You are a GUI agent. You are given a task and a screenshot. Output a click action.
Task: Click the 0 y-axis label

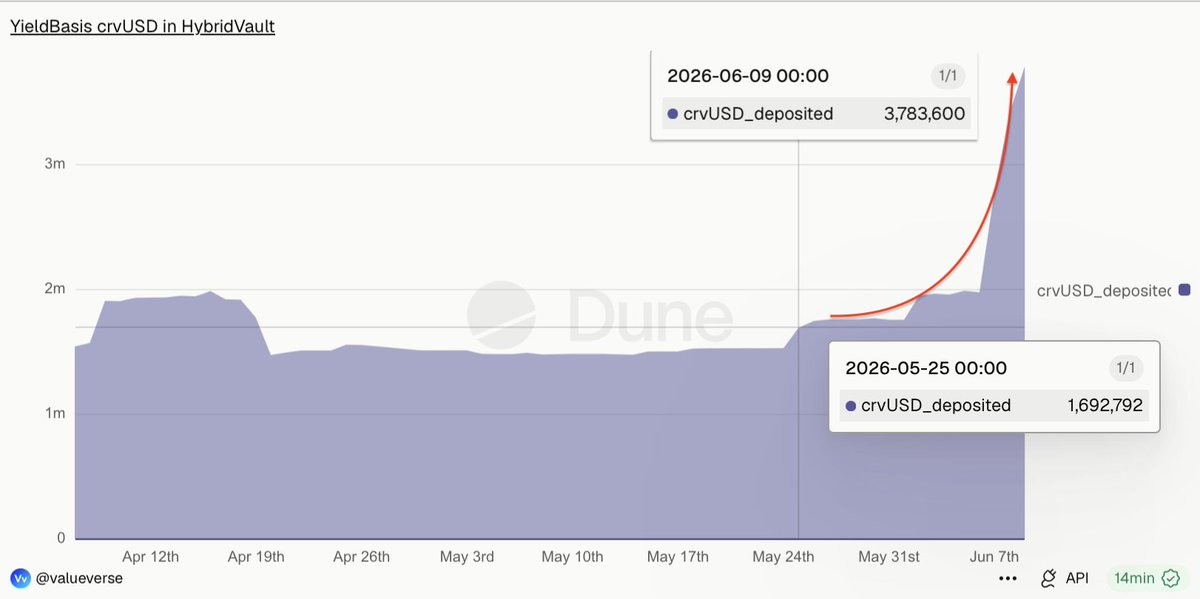coord(61,538)
